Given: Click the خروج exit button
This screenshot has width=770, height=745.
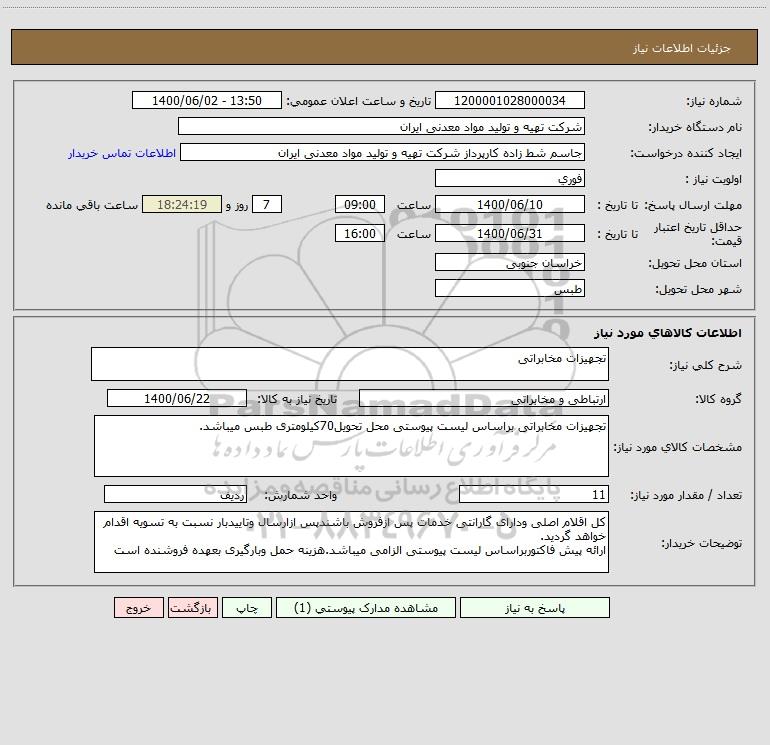Looking at the screenshot, I should (x=138, y=608).
